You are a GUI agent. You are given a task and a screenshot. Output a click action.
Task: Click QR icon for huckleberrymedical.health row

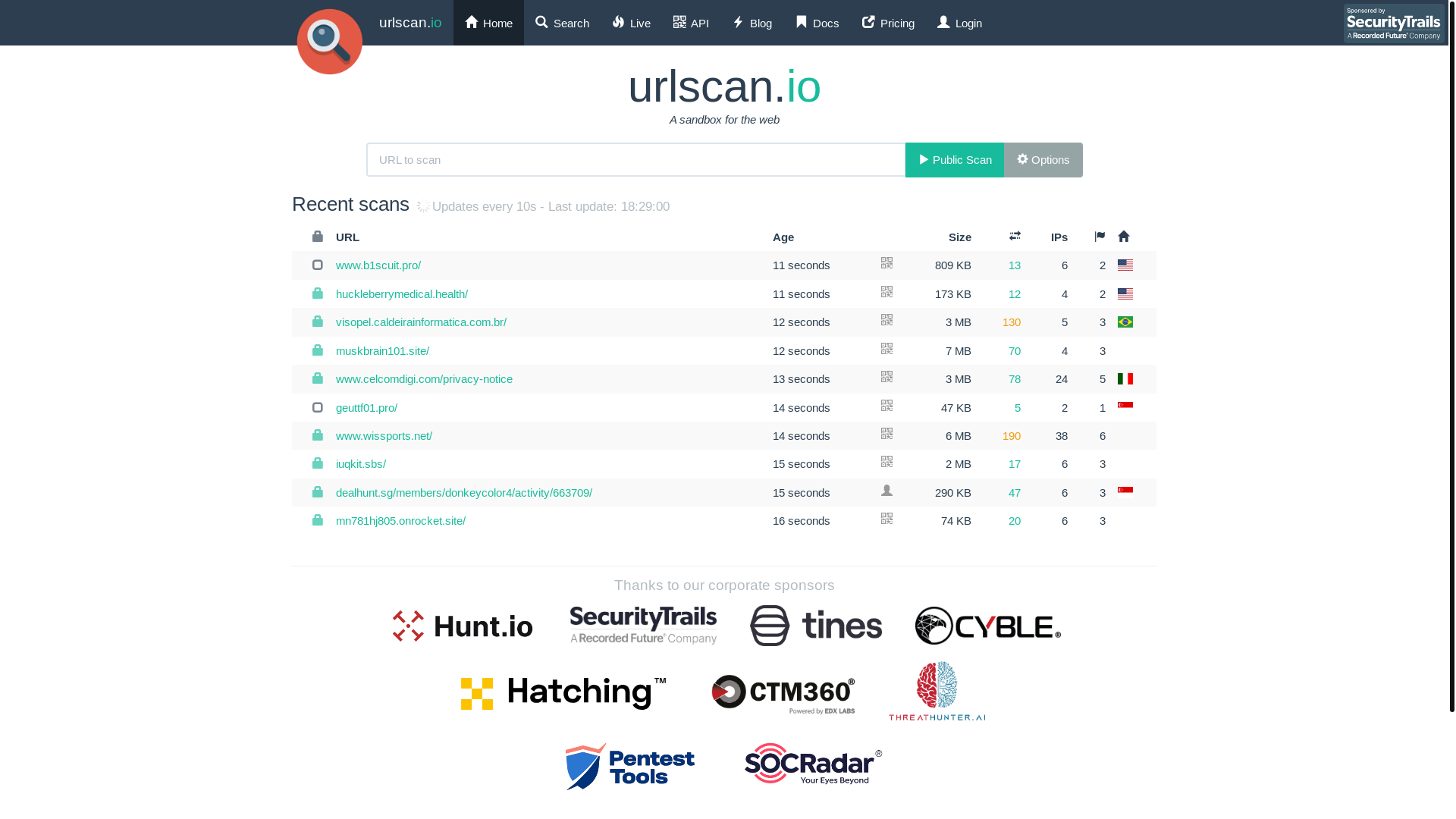click(x=886, y=292)
